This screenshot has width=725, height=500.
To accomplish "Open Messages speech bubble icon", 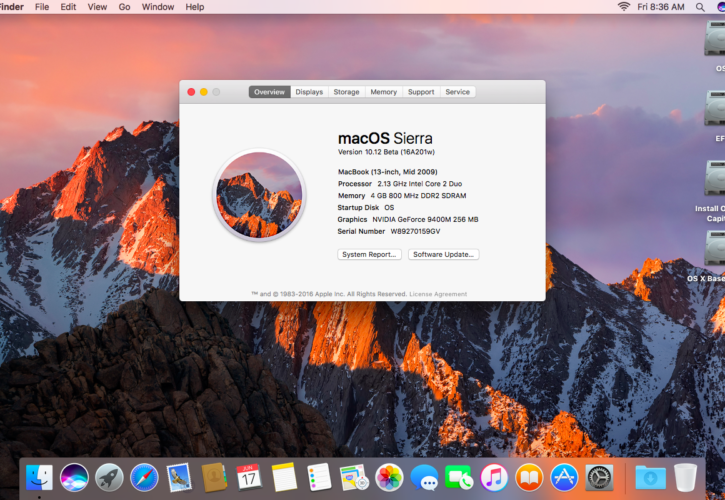I will tap(424, 477).
